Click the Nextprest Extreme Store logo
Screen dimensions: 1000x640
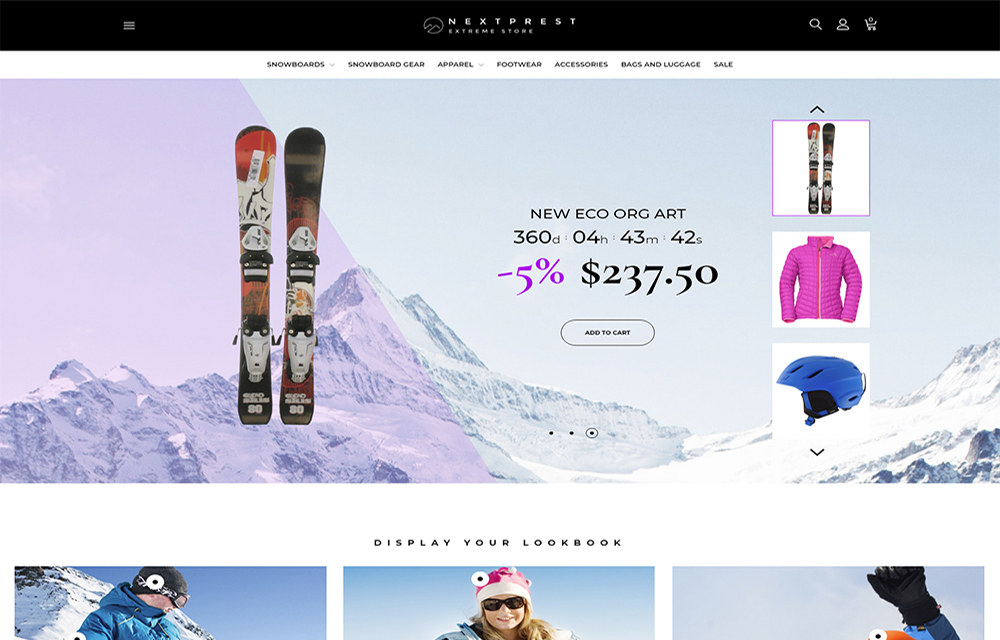(500, 25)
